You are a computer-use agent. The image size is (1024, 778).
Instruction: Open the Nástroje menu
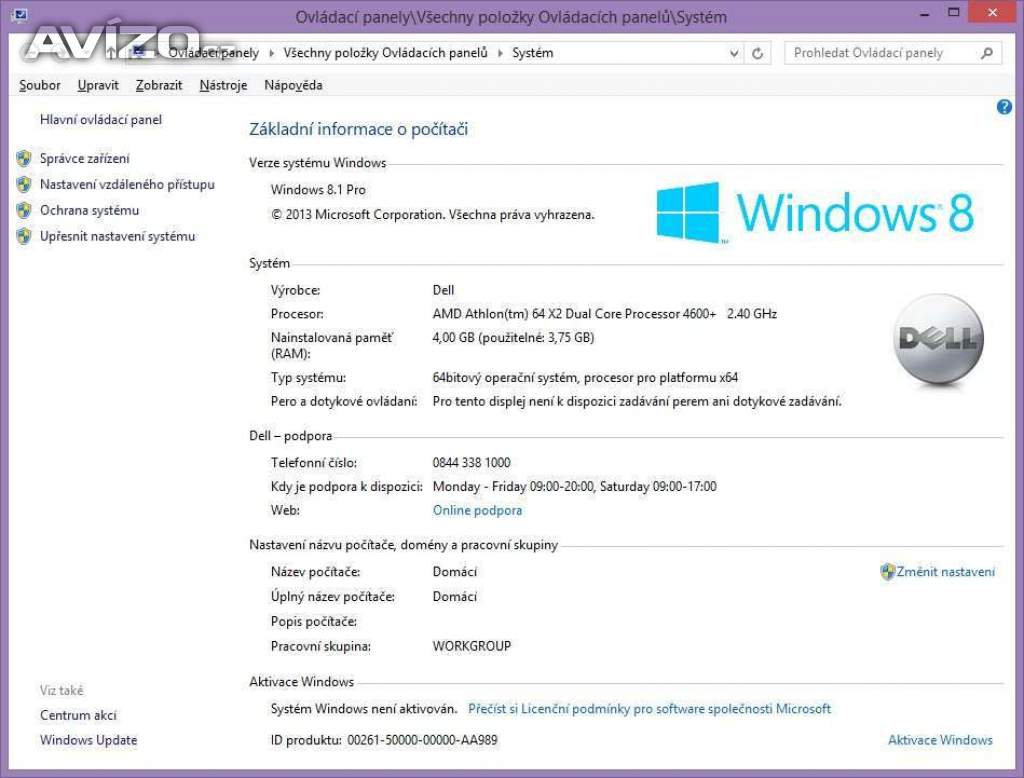tap(223, 85)
